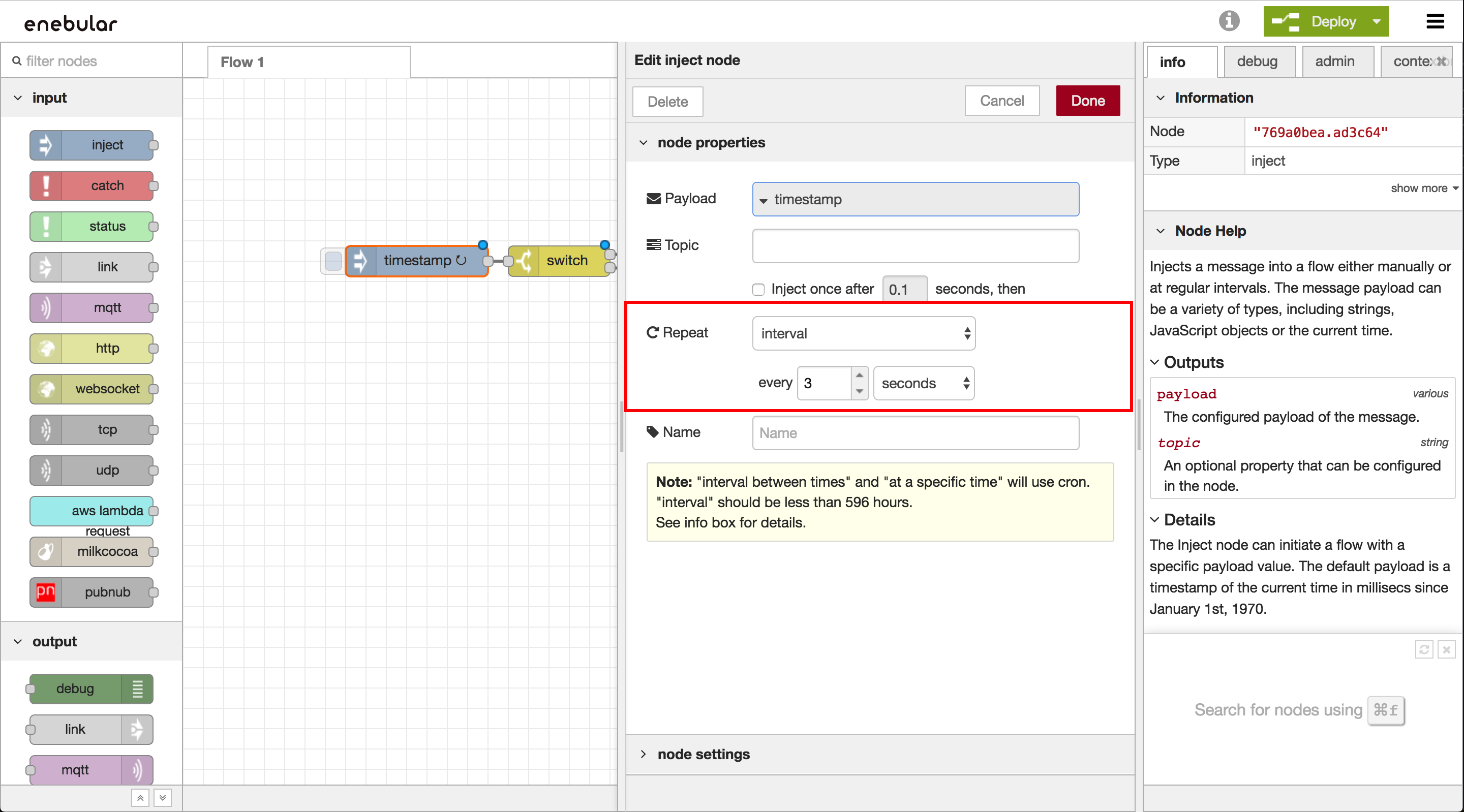Click the red Done button
1464x812 pixels.
[x=1087, y=101]
